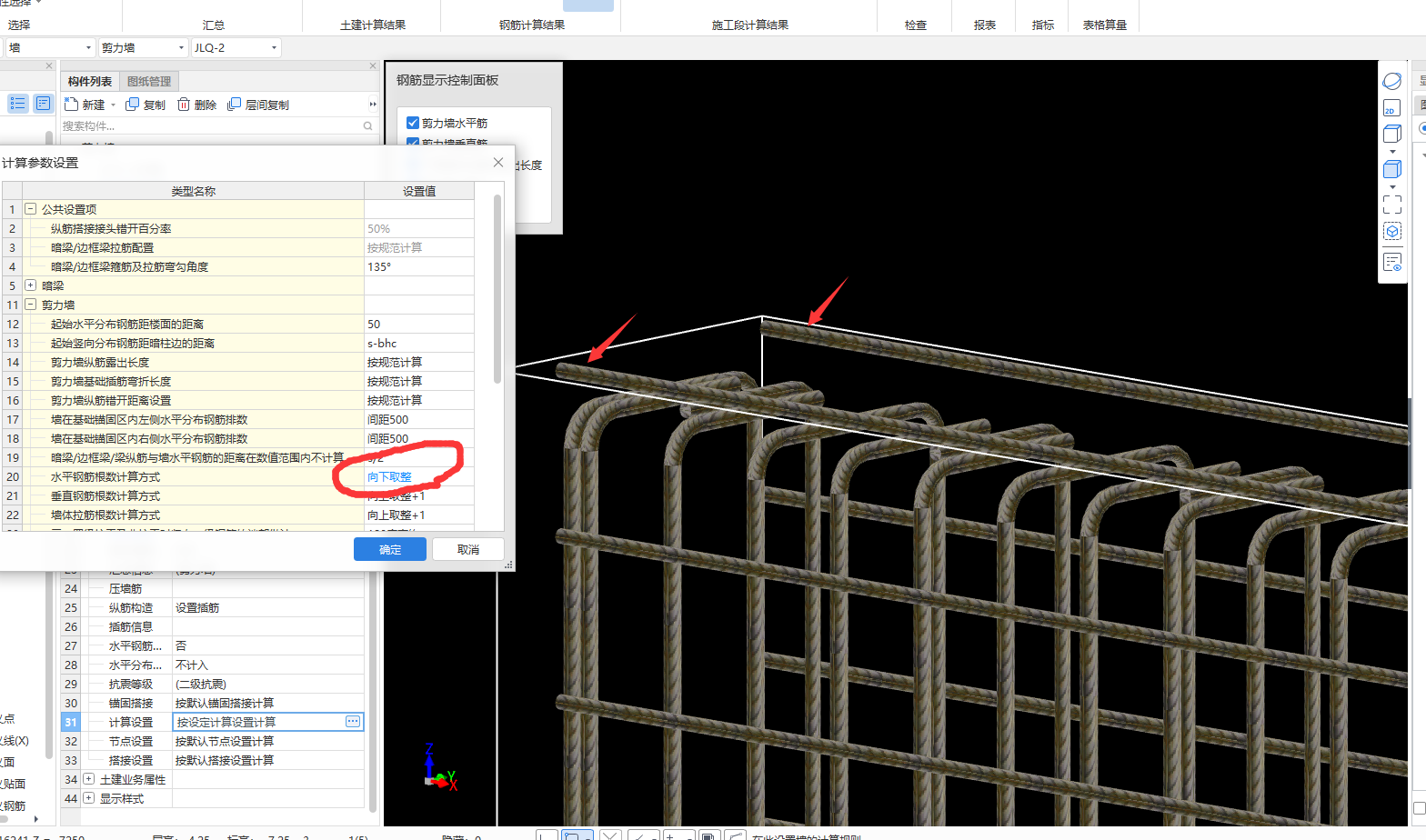Toggle 剪力墙水平筋 checkbox
1426x840 pixels.
point(413,123)
